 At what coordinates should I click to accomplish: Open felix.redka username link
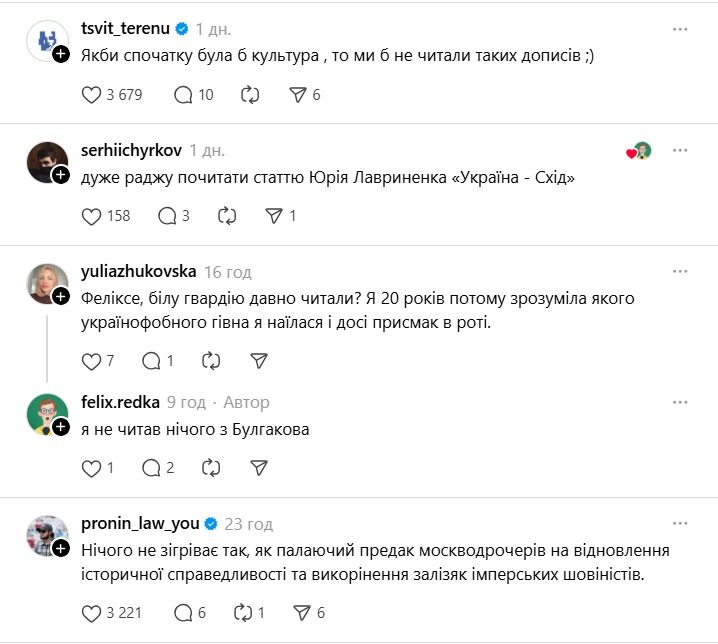point(120,402)
